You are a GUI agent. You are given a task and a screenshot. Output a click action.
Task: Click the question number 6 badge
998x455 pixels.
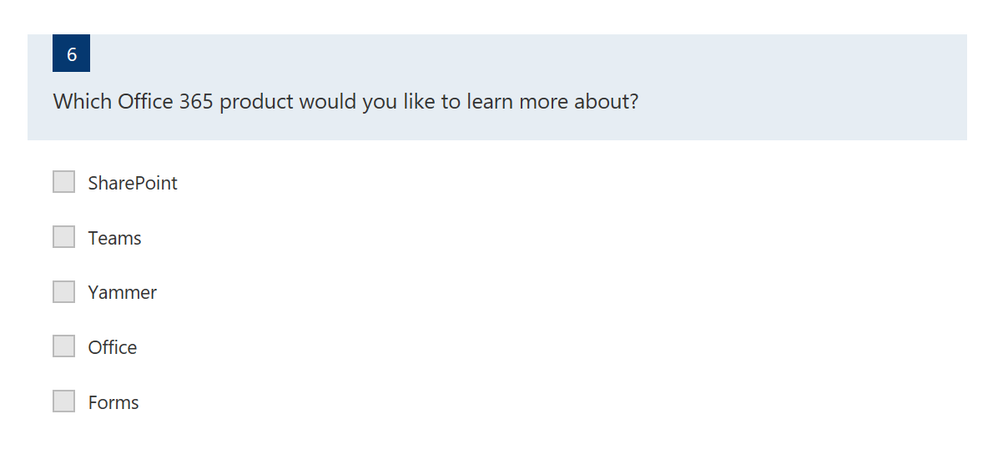click(71, 53)
